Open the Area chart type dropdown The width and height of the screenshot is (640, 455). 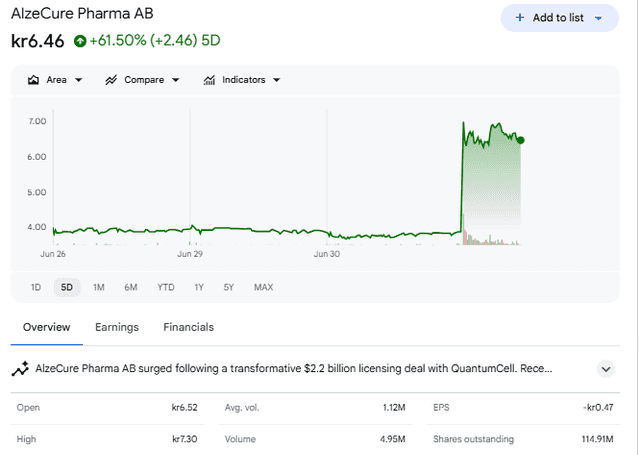(x=55, y=80)
